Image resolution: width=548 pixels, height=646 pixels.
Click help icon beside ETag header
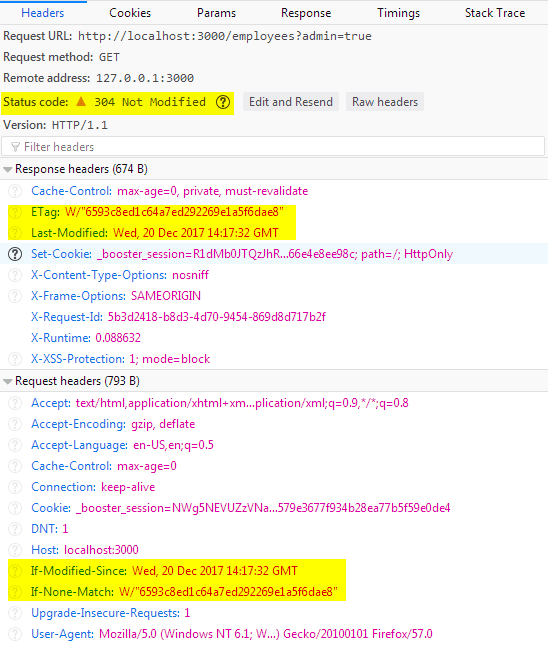(x=15, y=212)
